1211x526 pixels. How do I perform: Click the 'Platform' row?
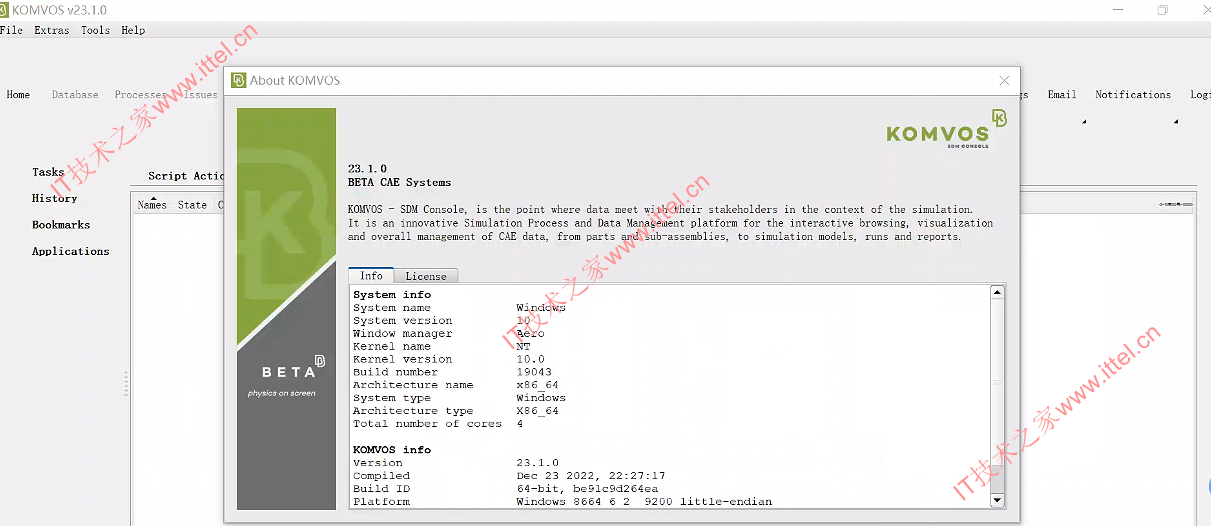click(x=562, y=502)
